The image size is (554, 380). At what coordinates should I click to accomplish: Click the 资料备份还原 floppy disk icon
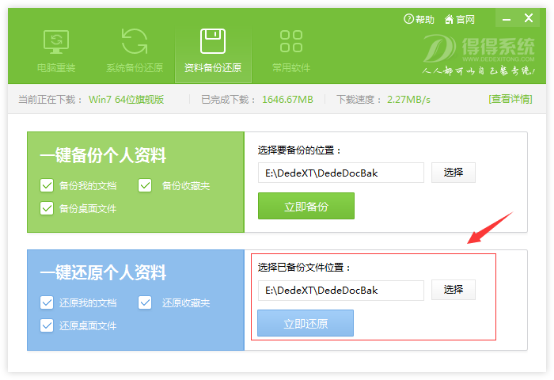(213, 41)
